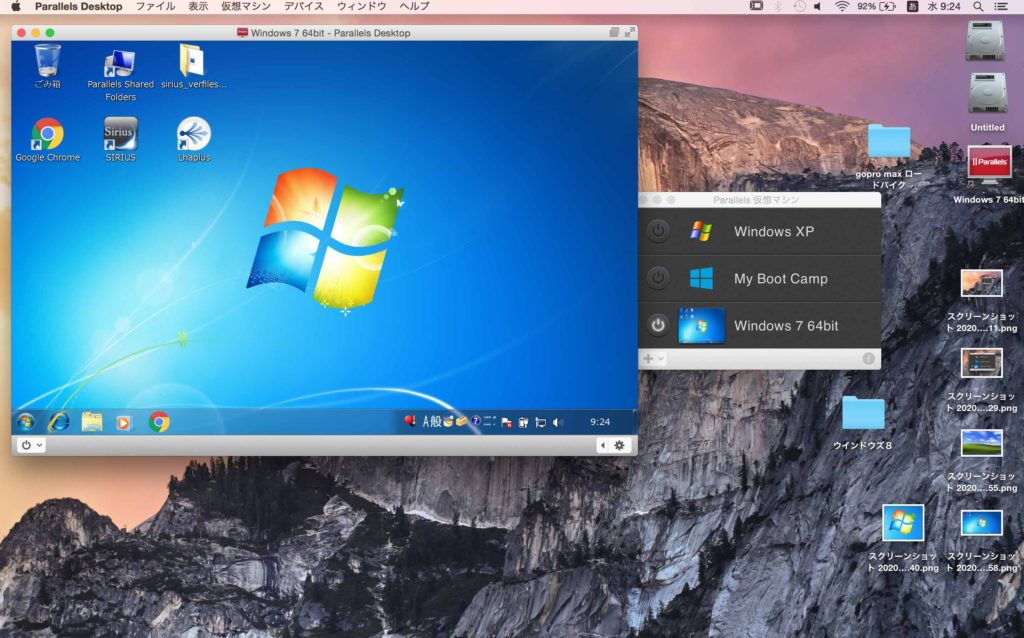
Task: Expand the status bar arrow beside gear
Action: click(603, 445)
